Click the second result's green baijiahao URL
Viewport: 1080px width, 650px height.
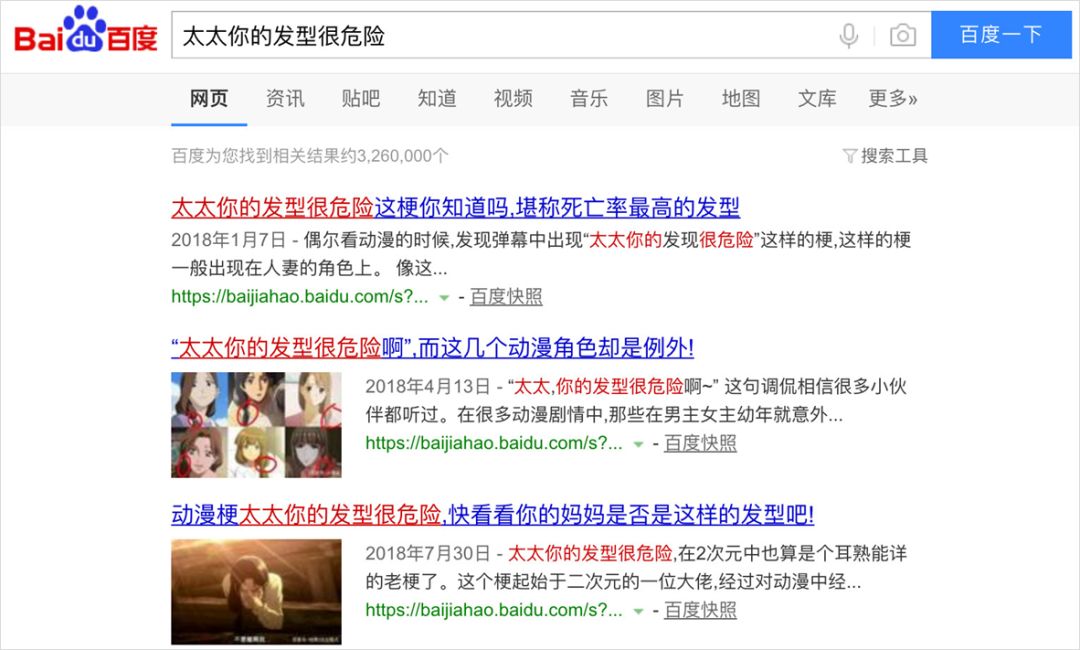pos(494,443)
